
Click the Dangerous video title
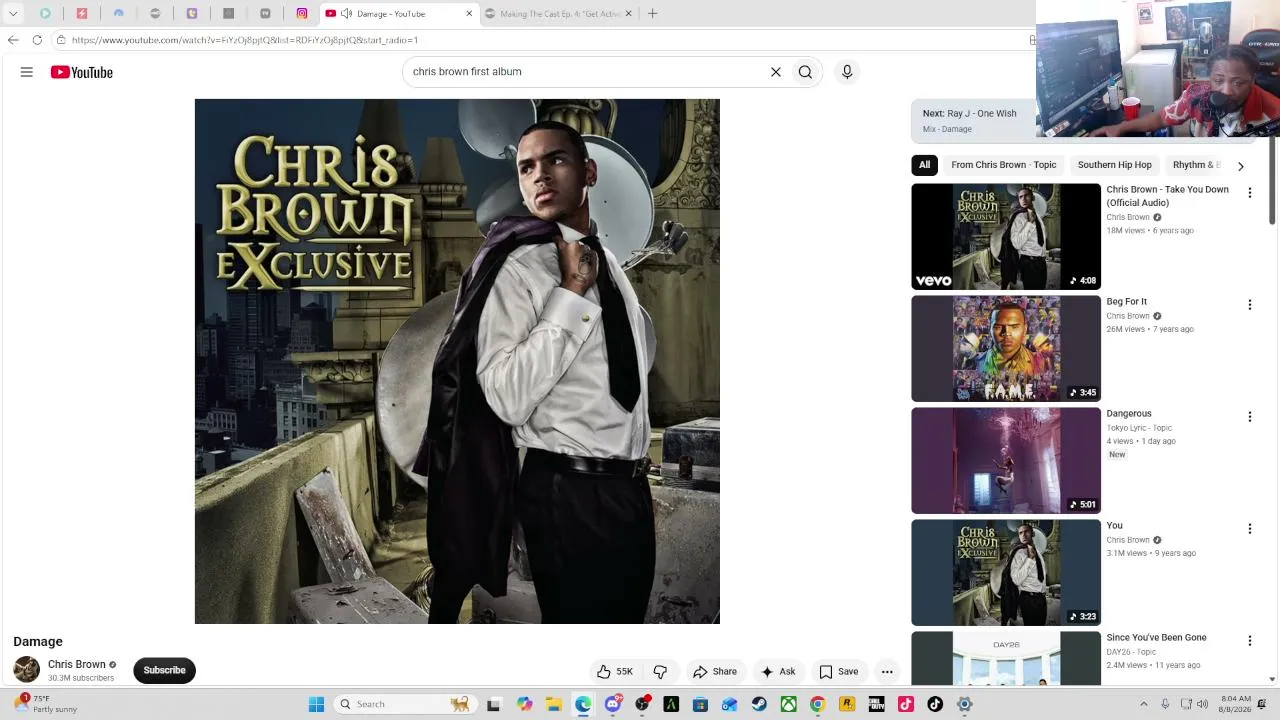point(1129,414)
